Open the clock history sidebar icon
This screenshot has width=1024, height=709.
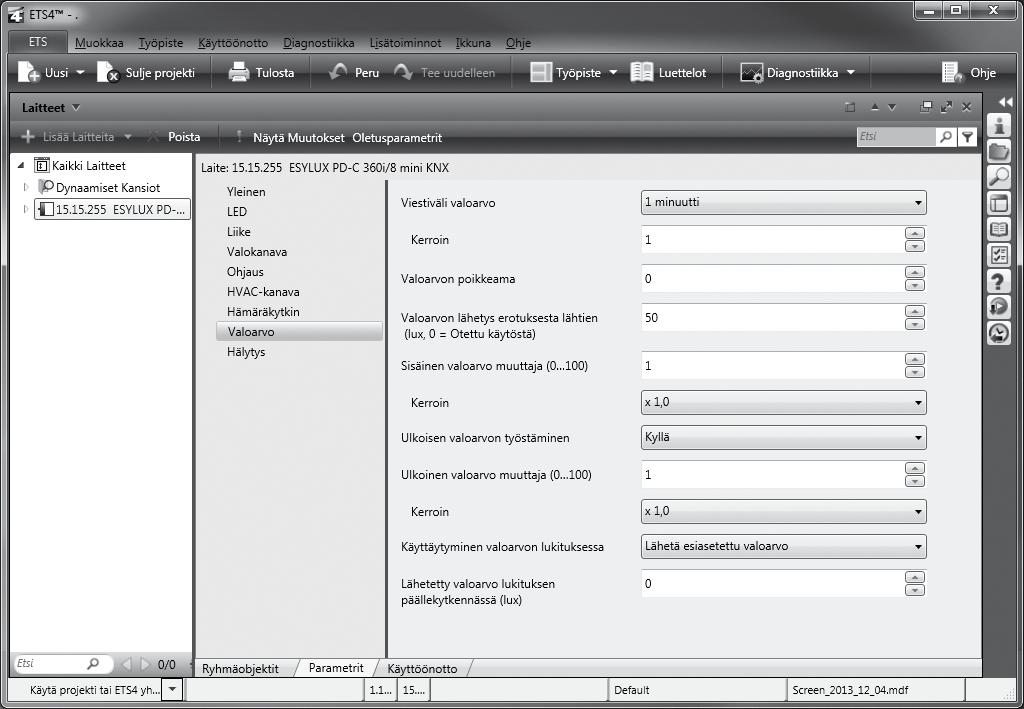(x=998, y=334)
